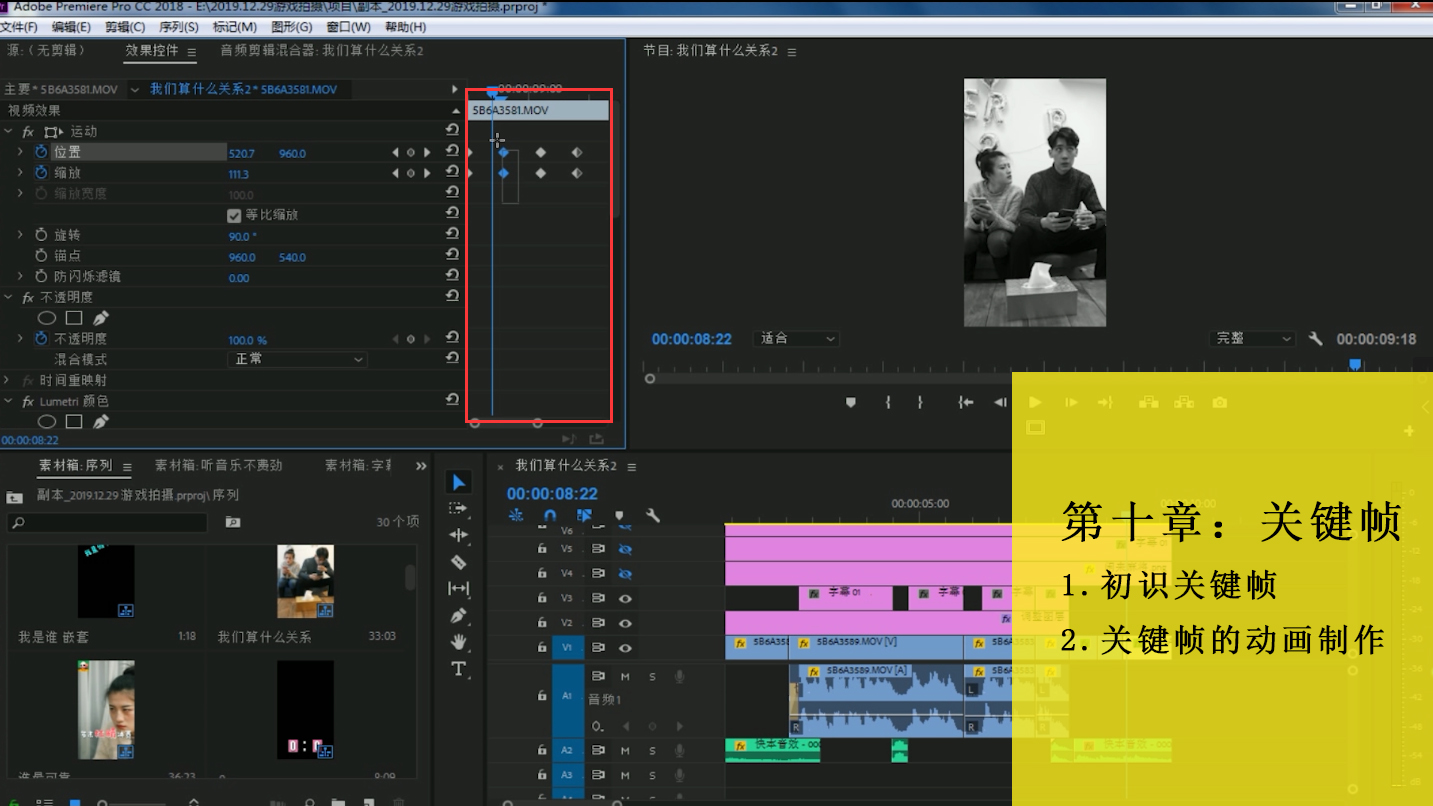The width and height of the screenshot is (1433, 806).
Task: Select the Razor tool
Action: (458, 562)
